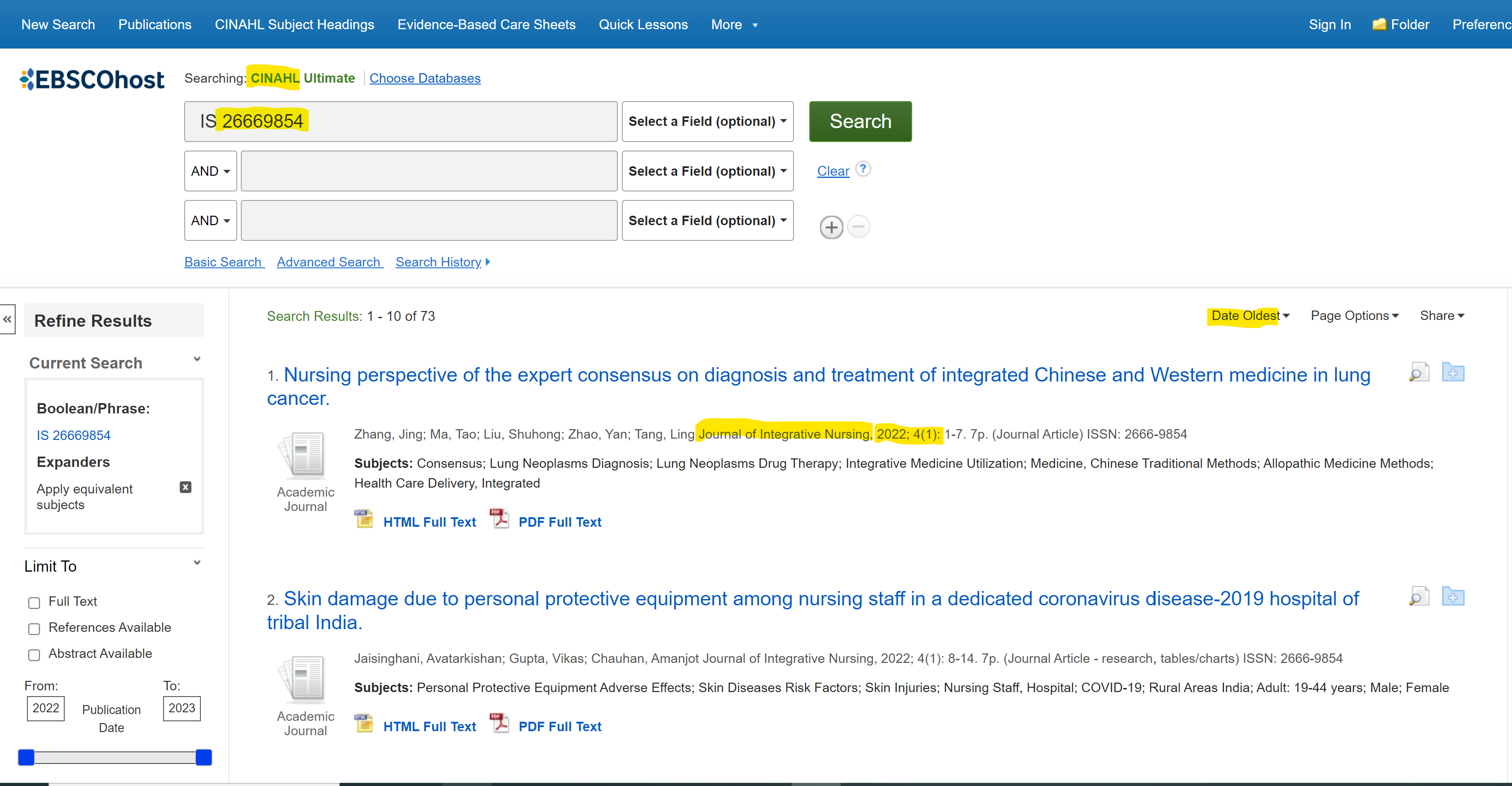The height and width of the screenshot is (786, 1512).
Task: Click the PDF icon in result 1
Action: (x=500, y=520)
